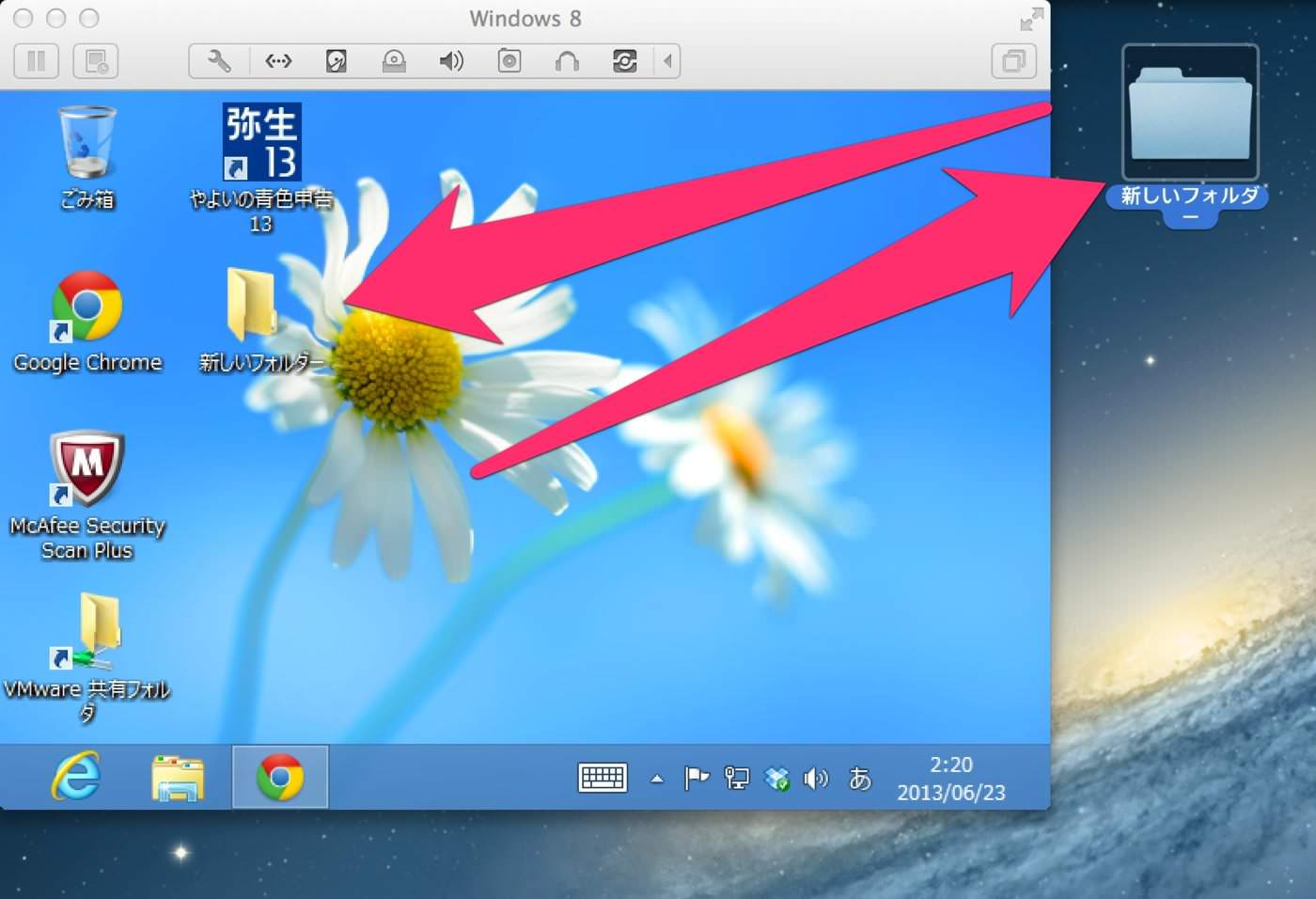Click the Windows 8 window title text
The image size is (1316, 899).
pyautogui.click(x=525, y=19)
